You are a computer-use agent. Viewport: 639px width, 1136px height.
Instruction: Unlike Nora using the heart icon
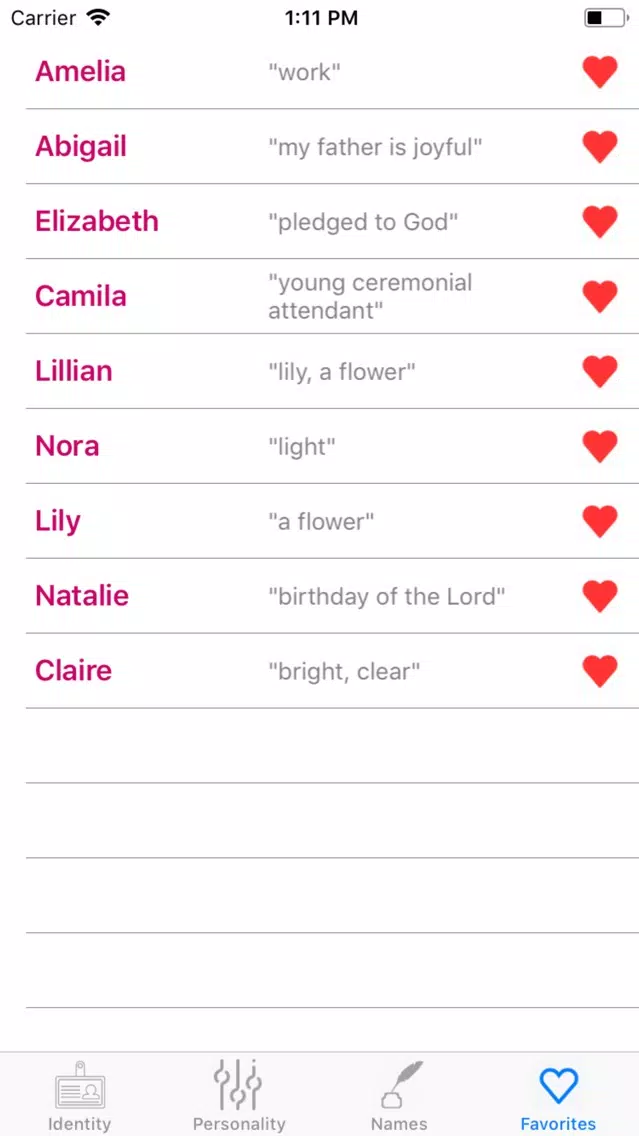(x=600, y=446)
